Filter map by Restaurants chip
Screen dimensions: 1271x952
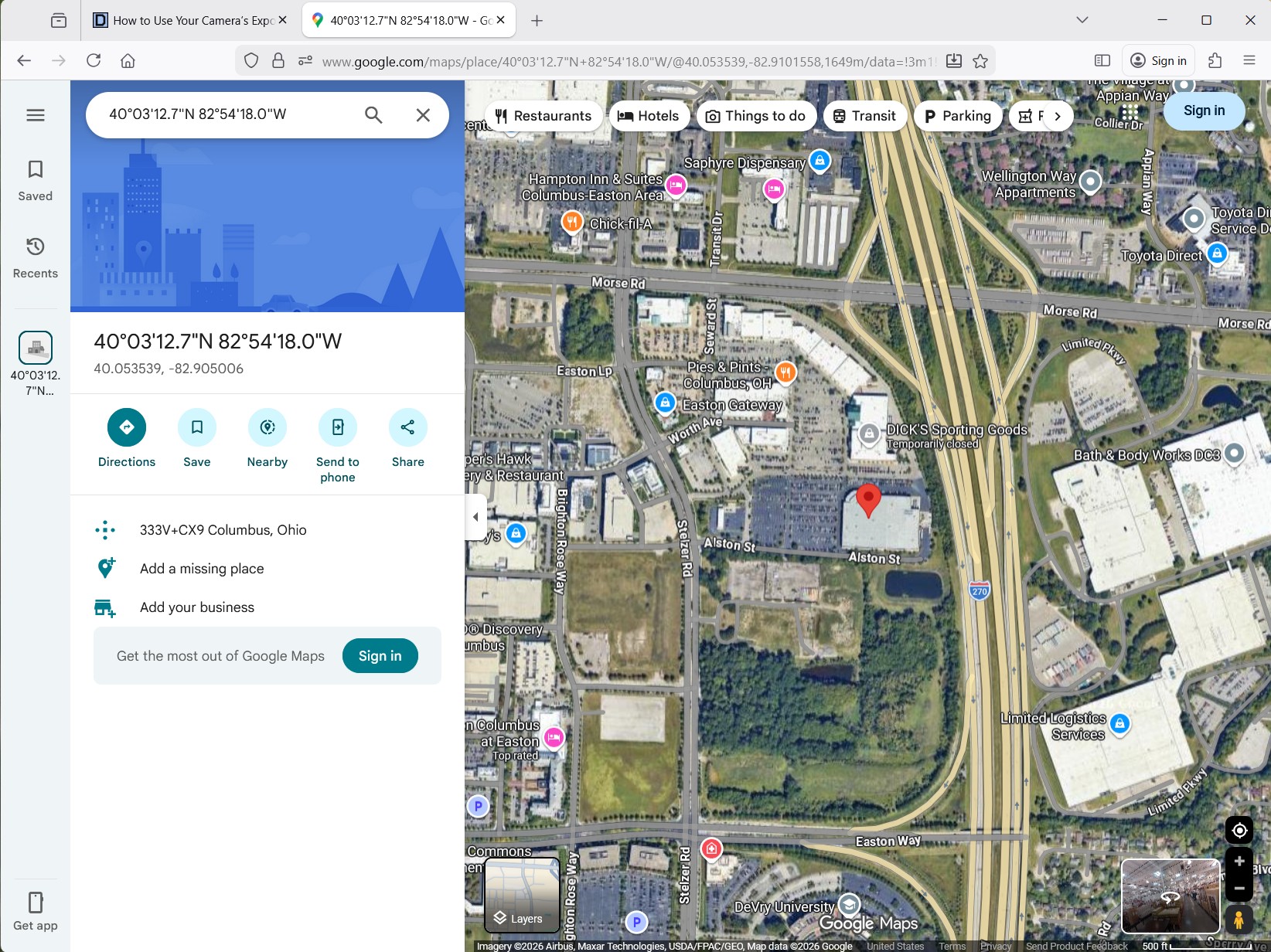[543, 116]
